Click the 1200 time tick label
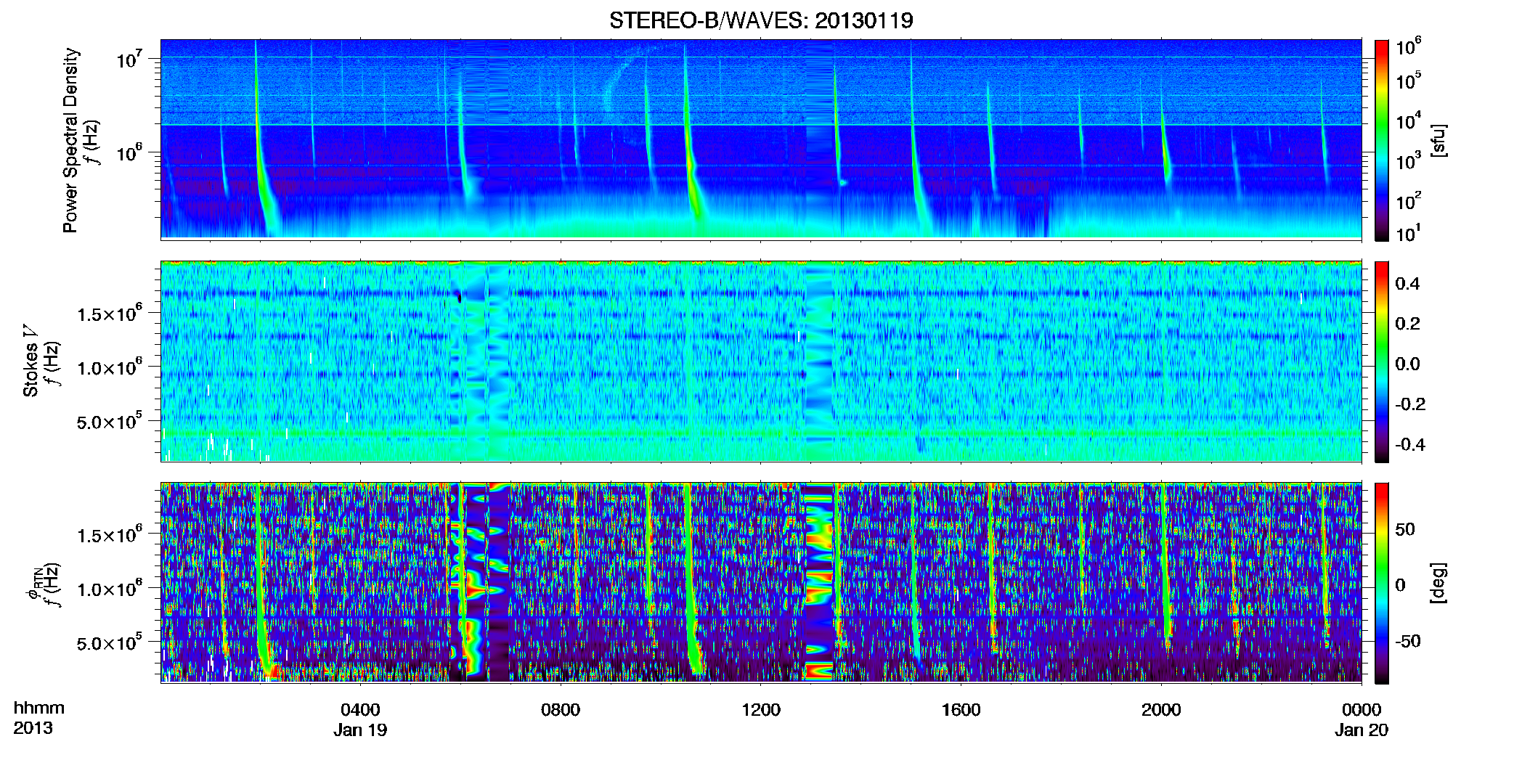Viewport: 1522px width, 784px height. (x=760, y=710)
